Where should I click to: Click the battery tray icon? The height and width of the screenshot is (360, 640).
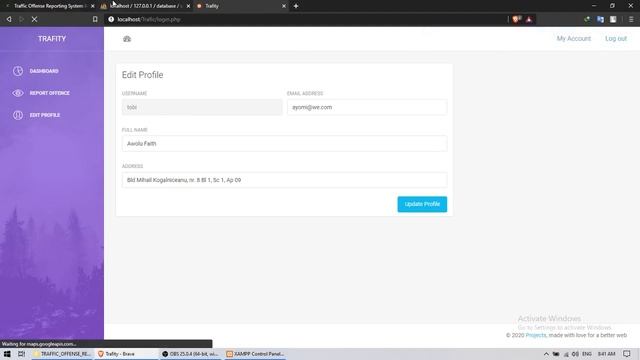click(x=556, y=354)
